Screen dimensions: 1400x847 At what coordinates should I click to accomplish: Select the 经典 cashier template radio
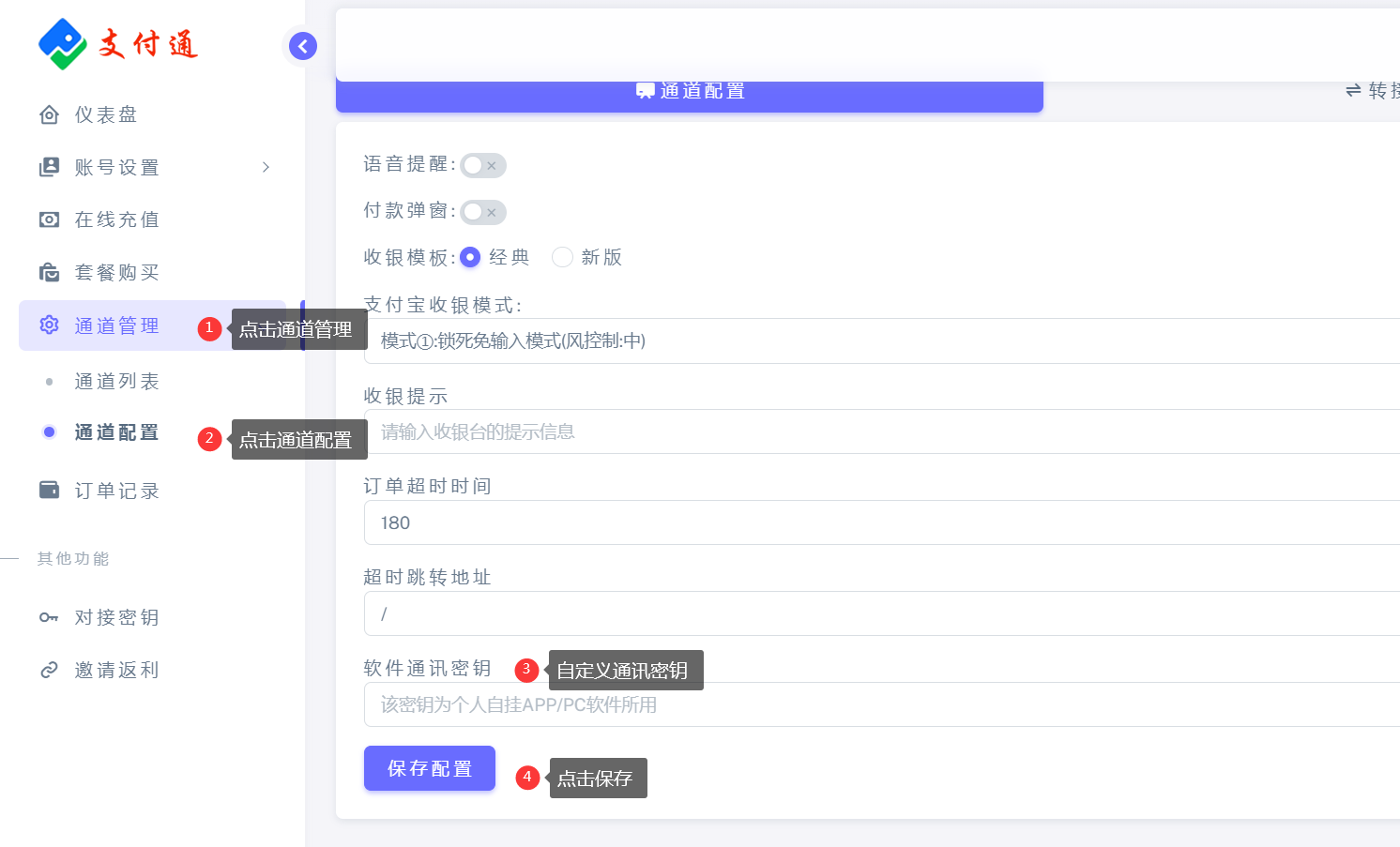click(x=470, y=257)
